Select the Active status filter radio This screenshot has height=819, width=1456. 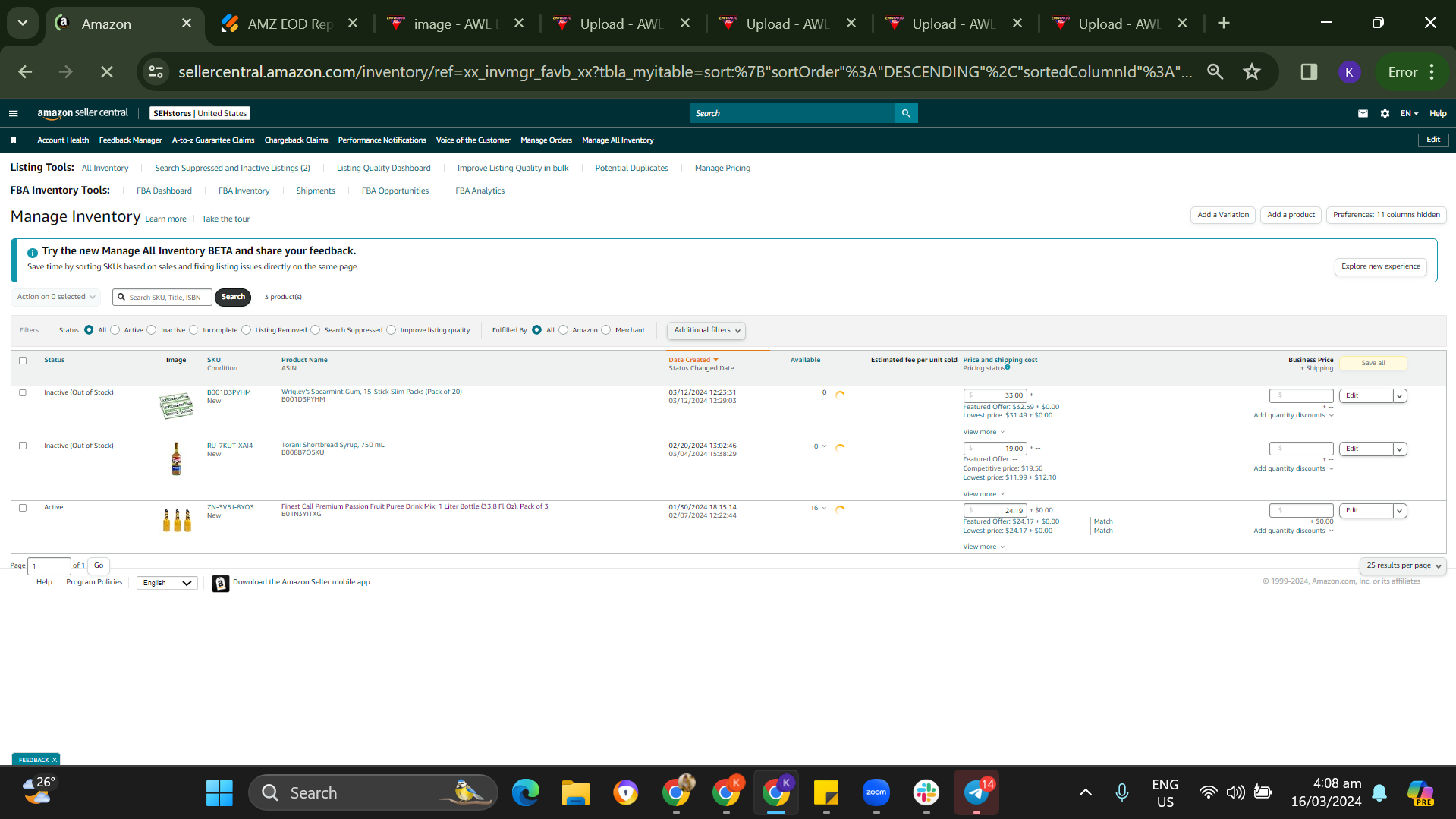[x=115, y=330]
